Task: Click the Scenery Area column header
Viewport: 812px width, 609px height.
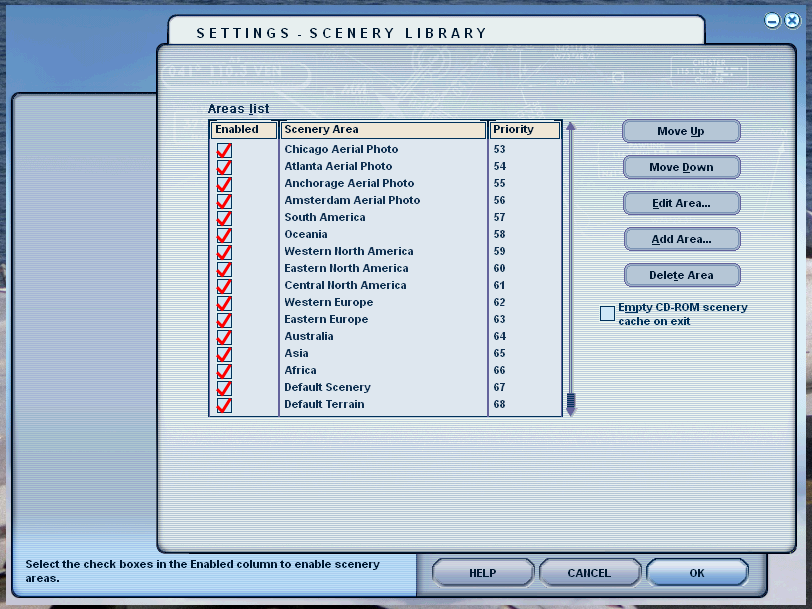Action: point(383,129)
